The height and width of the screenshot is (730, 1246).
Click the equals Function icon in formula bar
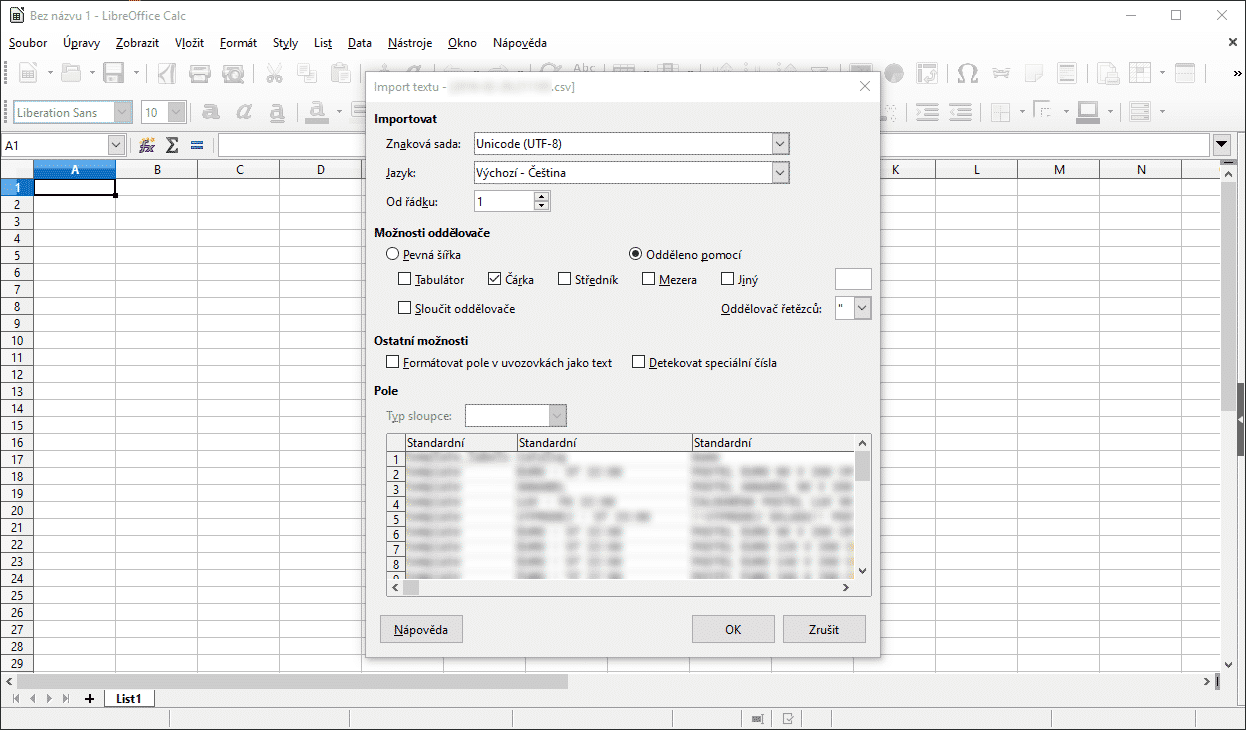tap(197, 145)
